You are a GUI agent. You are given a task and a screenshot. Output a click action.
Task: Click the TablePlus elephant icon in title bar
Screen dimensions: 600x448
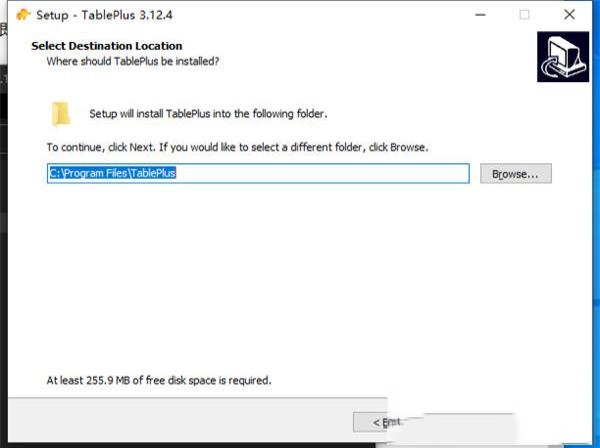tap(24, 15)
